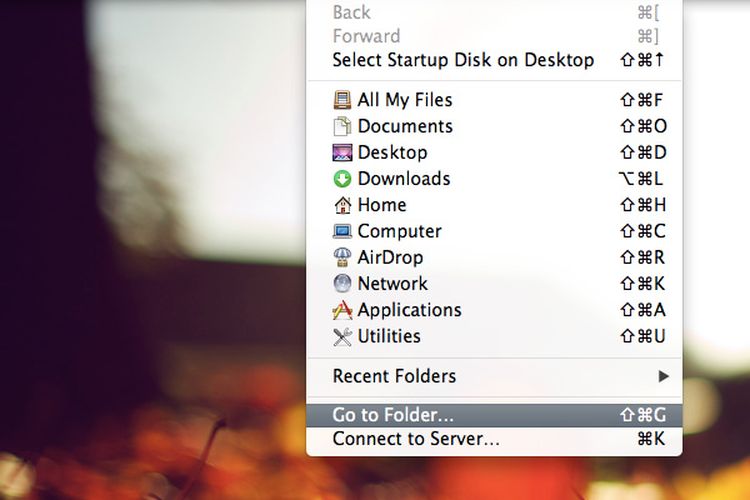Open the Recent Folders menu entry
The width and height of the screenshot is (750, 500).
coord(494,376)
